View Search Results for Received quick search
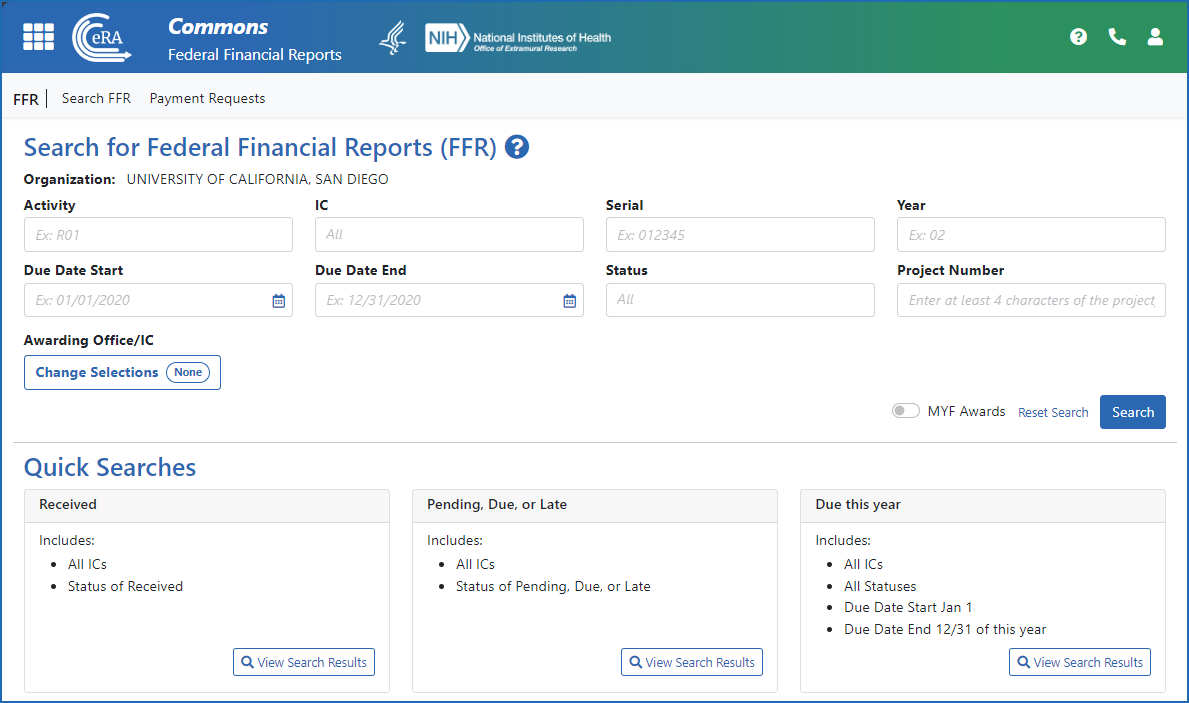The height and width of the screenshot is (703, 1189). 304,662
